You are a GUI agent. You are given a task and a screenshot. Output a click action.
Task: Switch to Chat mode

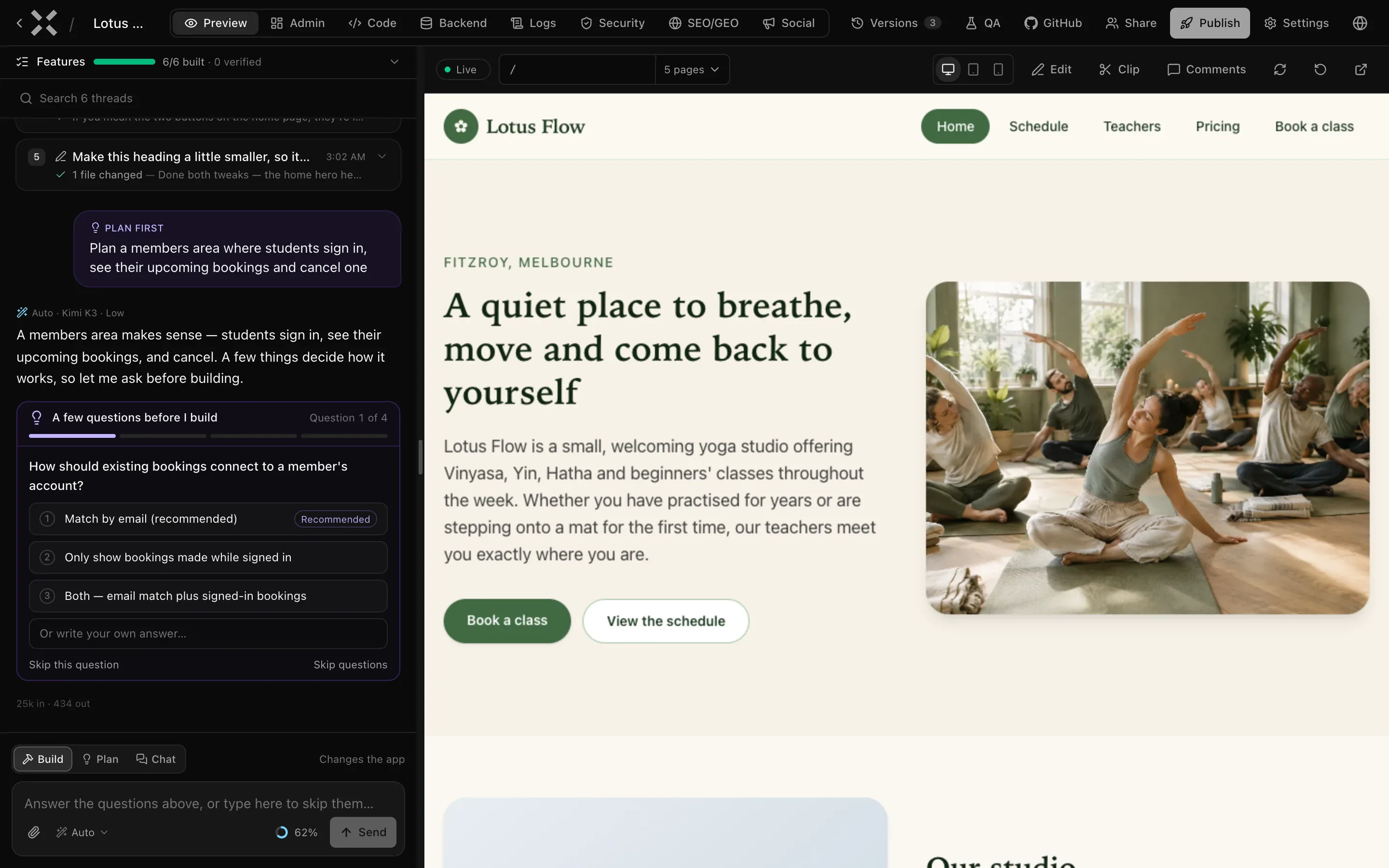click(x=156, y=759)
